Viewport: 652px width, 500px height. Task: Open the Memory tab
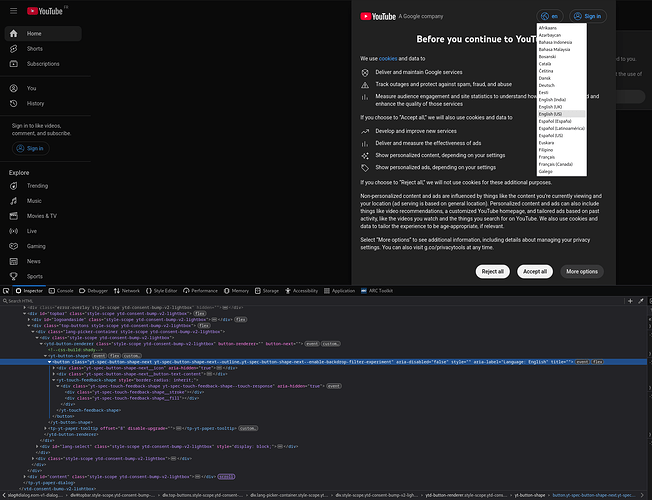(x=236, y=291)
